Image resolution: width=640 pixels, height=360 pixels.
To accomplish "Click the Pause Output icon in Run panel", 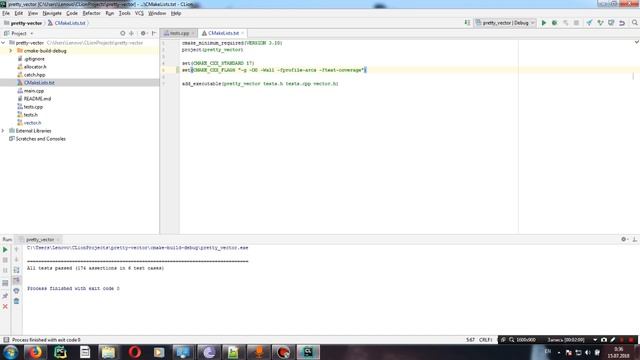I will pos(5,270).
